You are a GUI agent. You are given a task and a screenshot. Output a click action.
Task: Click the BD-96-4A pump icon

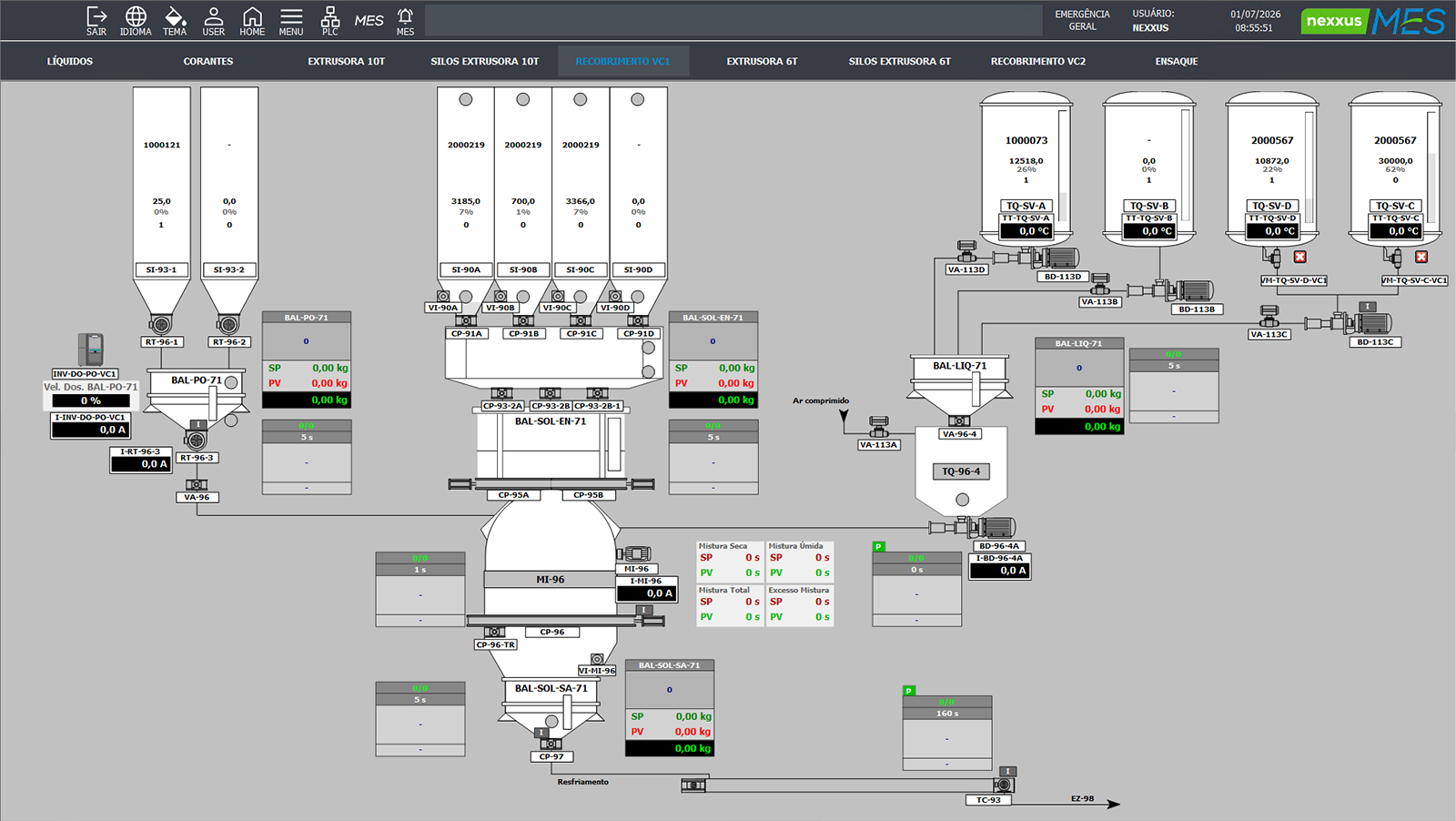pyautogui.click(x=972, y=527)
